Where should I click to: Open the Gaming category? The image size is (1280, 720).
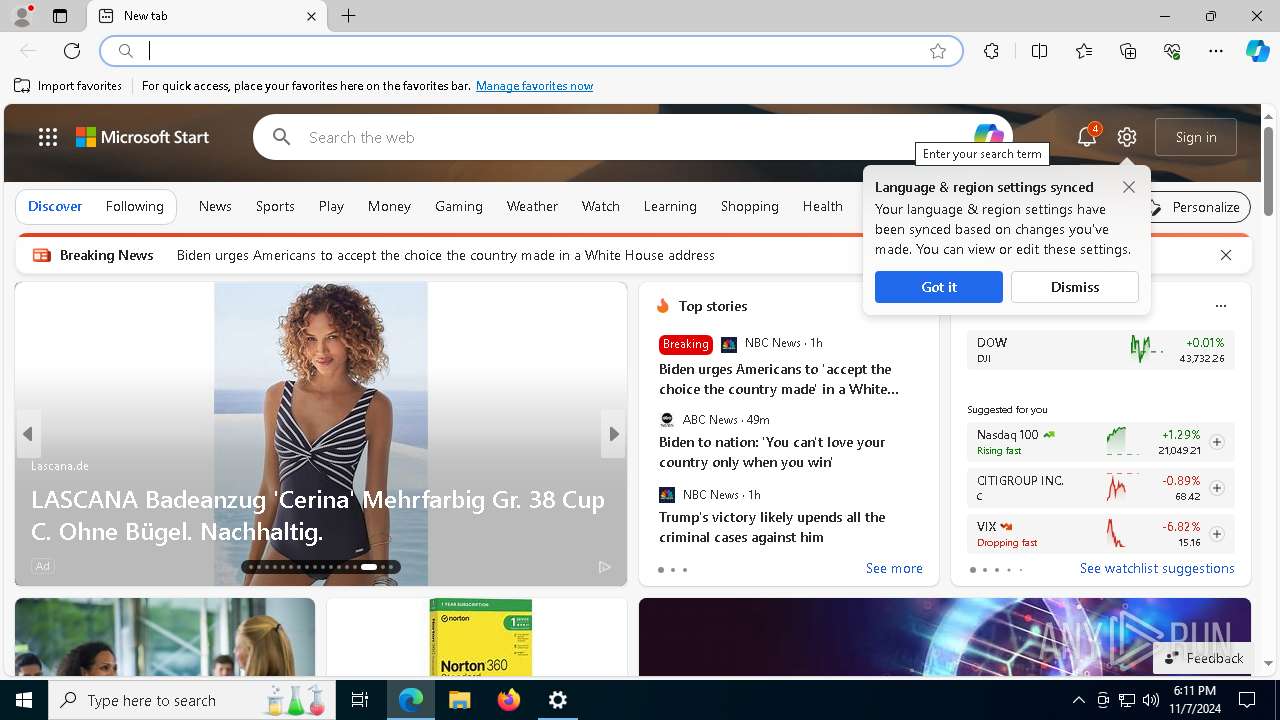tap(459, 206)
